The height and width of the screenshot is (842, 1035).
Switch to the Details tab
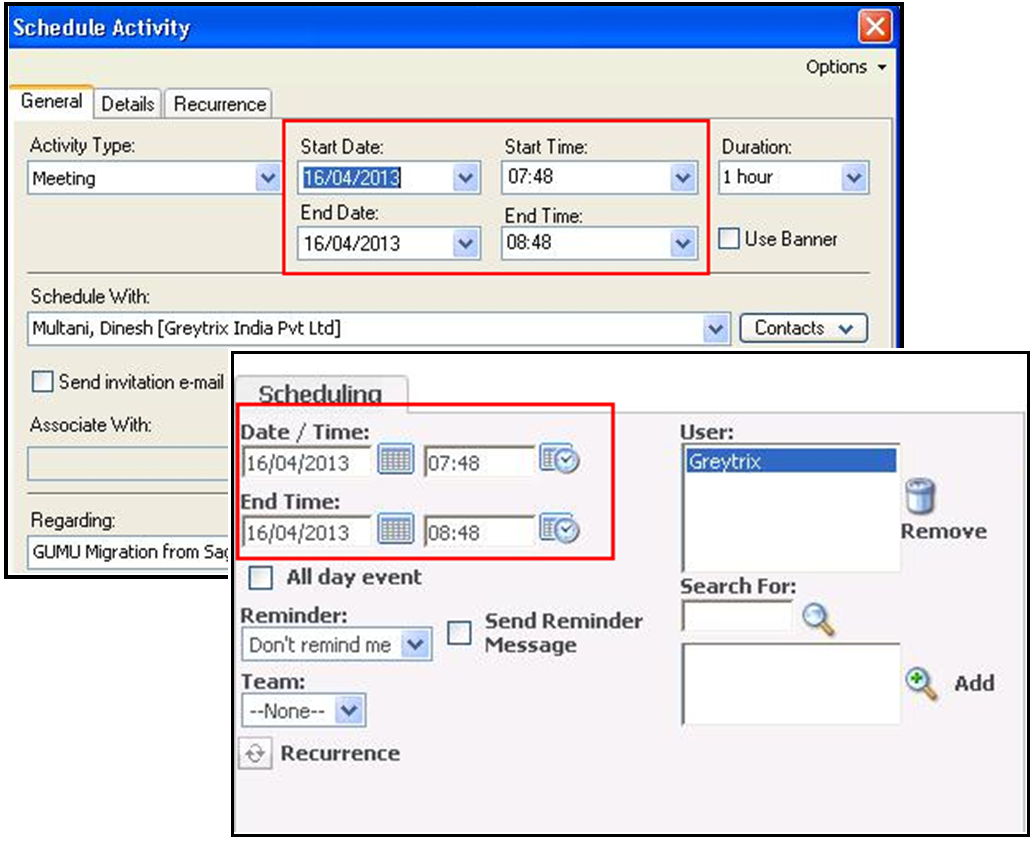pos(127,104)
